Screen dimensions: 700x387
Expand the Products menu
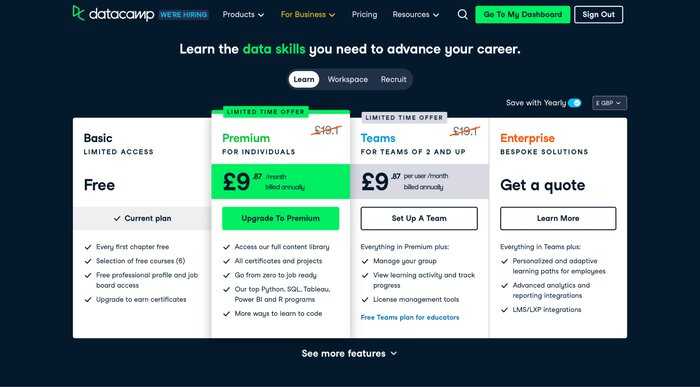(x=243, y=15)
